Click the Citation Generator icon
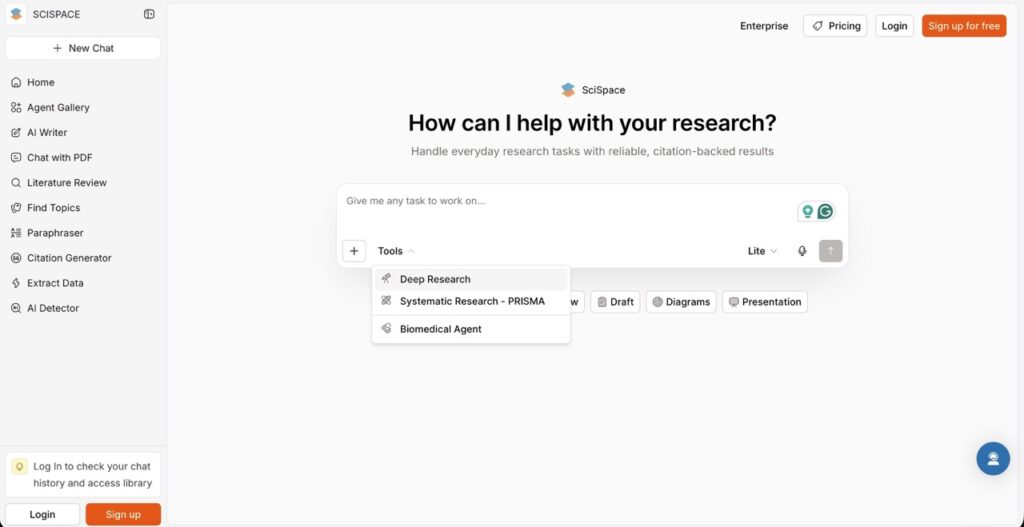Viewport: 1024px width, 527px height. [x=16, y=258]
